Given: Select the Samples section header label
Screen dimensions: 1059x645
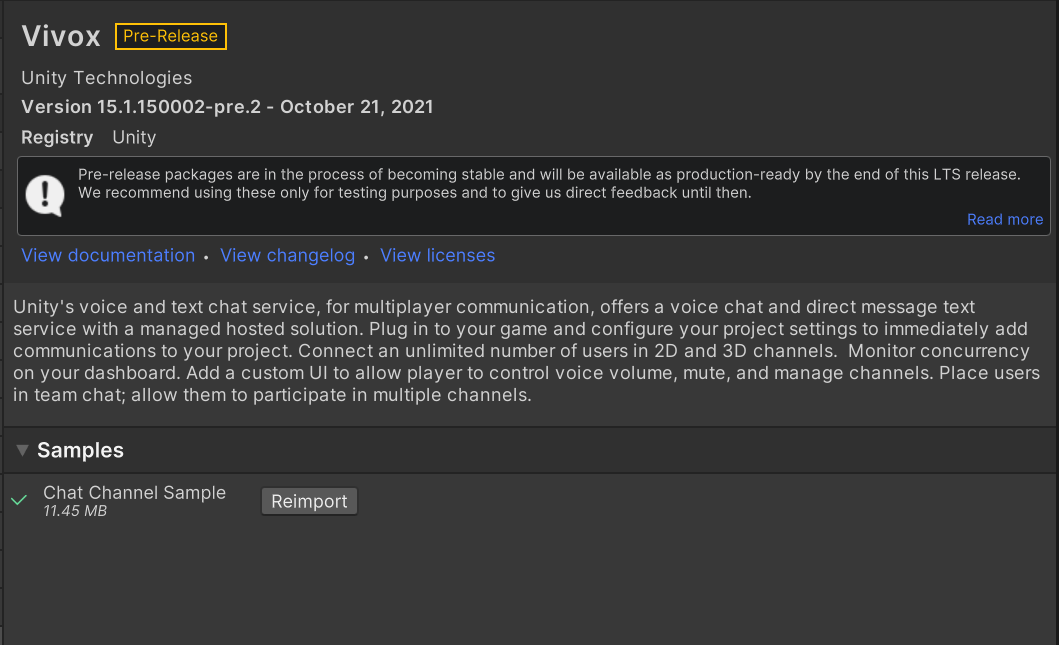Looking at the screenshot, I should click(x=80, y=450).
